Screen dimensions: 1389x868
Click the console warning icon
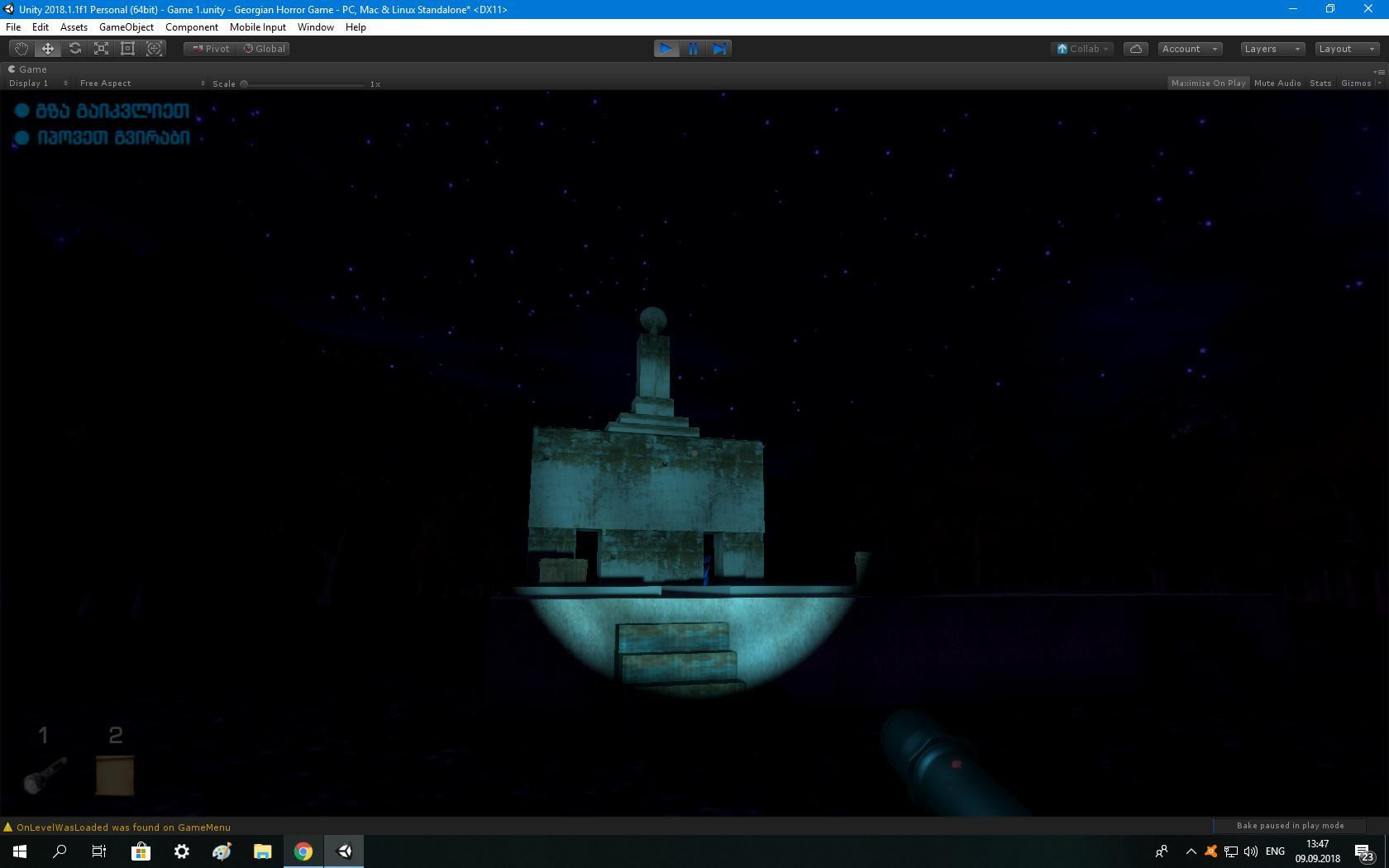(8, 827)
